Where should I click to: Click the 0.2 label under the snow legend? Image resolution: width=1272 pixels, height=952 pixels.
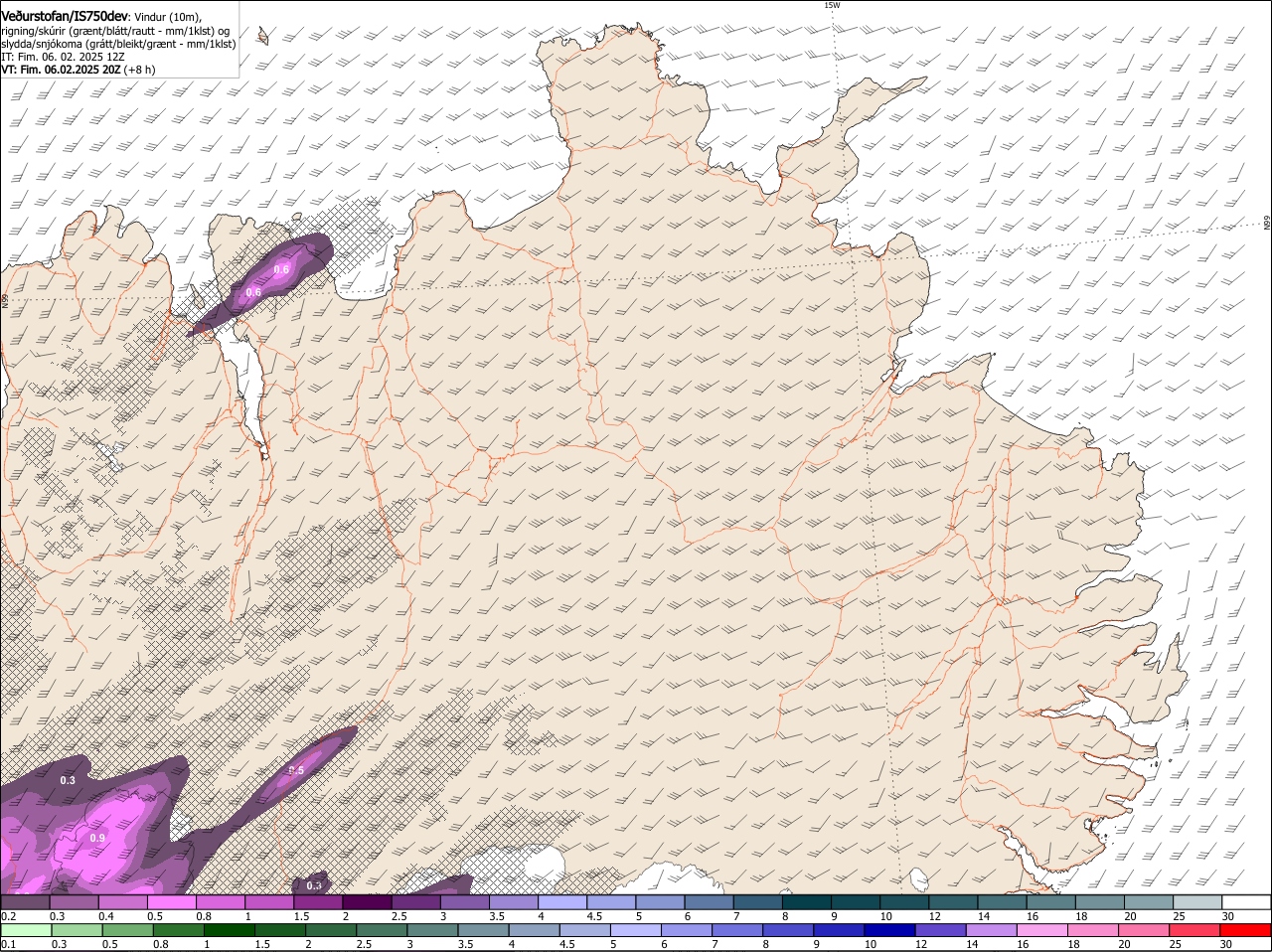click(8, 916)
